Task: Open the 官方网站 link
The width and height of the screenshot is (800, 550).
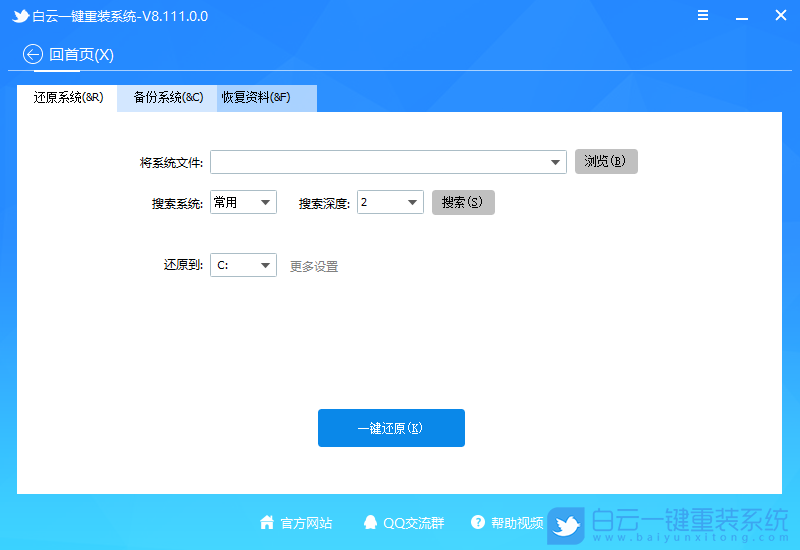Action: (x=306, y=523)
